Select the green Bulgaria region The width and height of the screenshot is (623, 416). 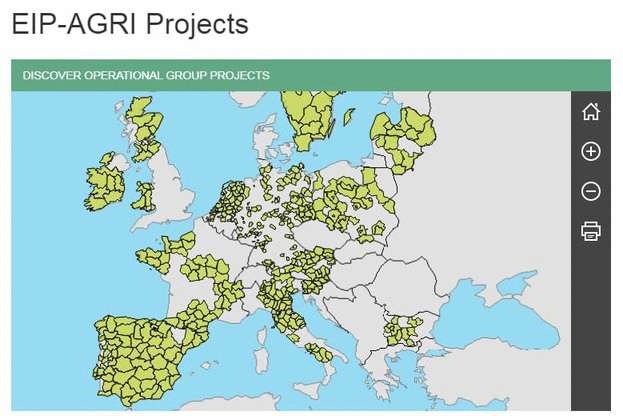tap(403, 331)
